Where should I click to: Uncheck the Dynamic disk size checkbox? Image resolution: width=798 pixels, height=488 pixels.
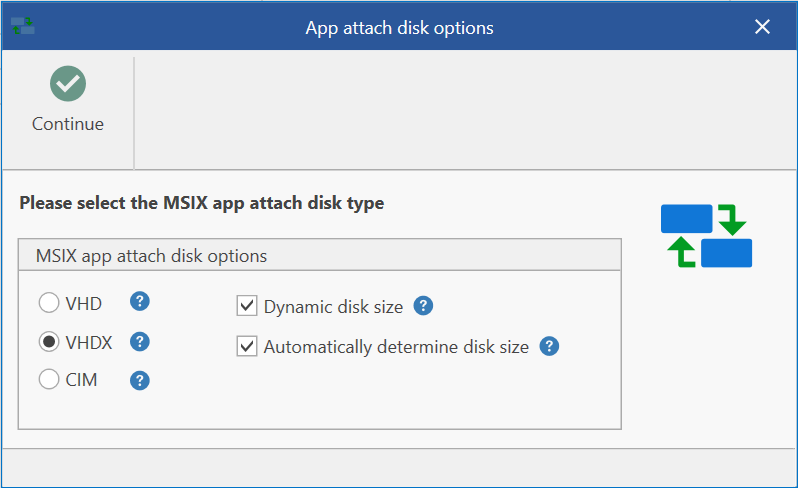247,306
